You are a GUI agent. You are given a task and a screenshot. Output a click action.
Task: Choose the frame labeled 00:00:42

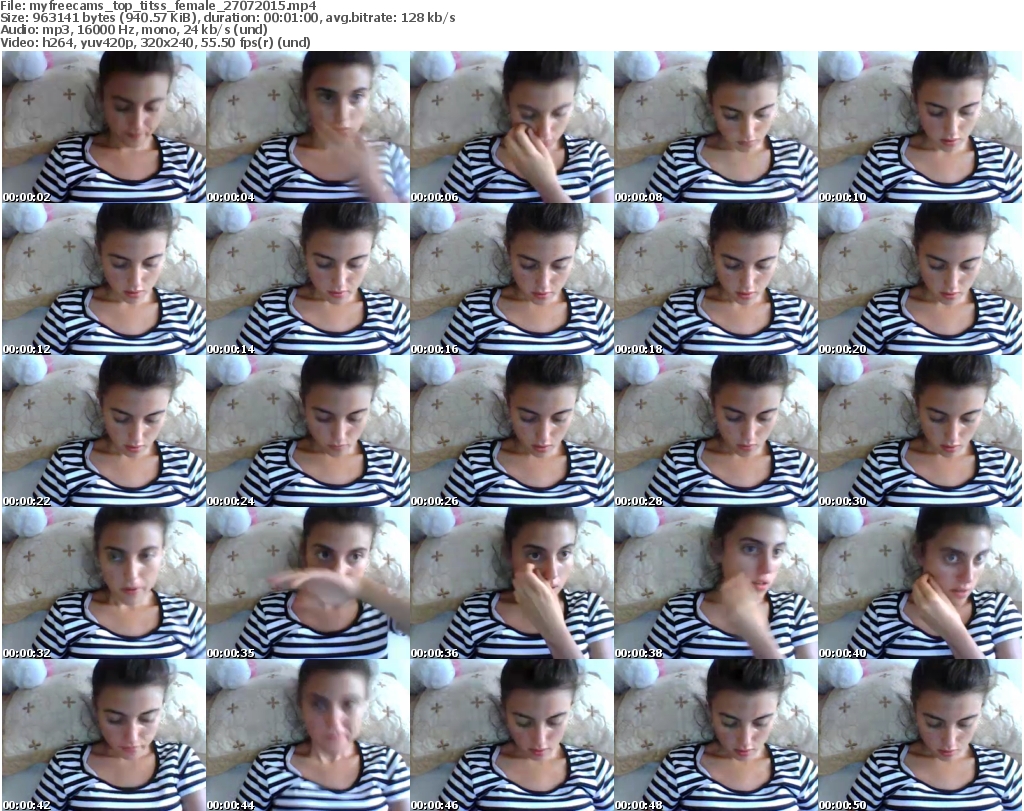click(x=104, y=735)
